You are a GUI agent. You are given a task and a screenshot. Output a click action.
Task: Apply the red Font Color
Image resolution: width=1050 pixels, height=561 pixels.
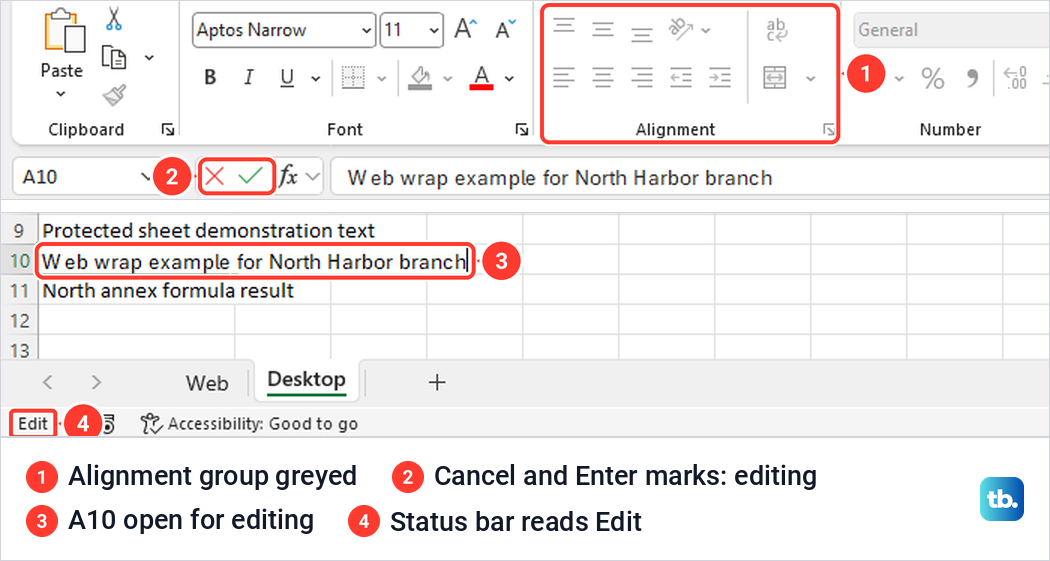point(481,78)
